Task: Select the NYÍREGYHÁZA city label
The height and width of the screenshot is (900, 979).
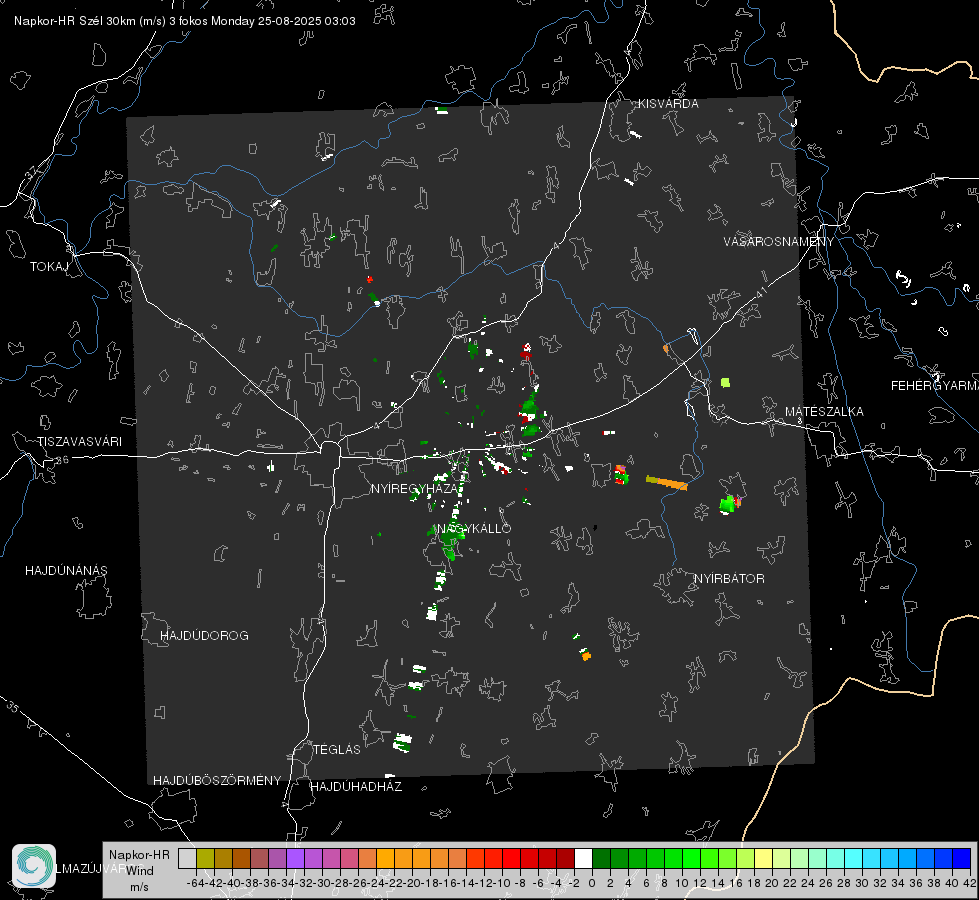Action: [x=415, y=488]
